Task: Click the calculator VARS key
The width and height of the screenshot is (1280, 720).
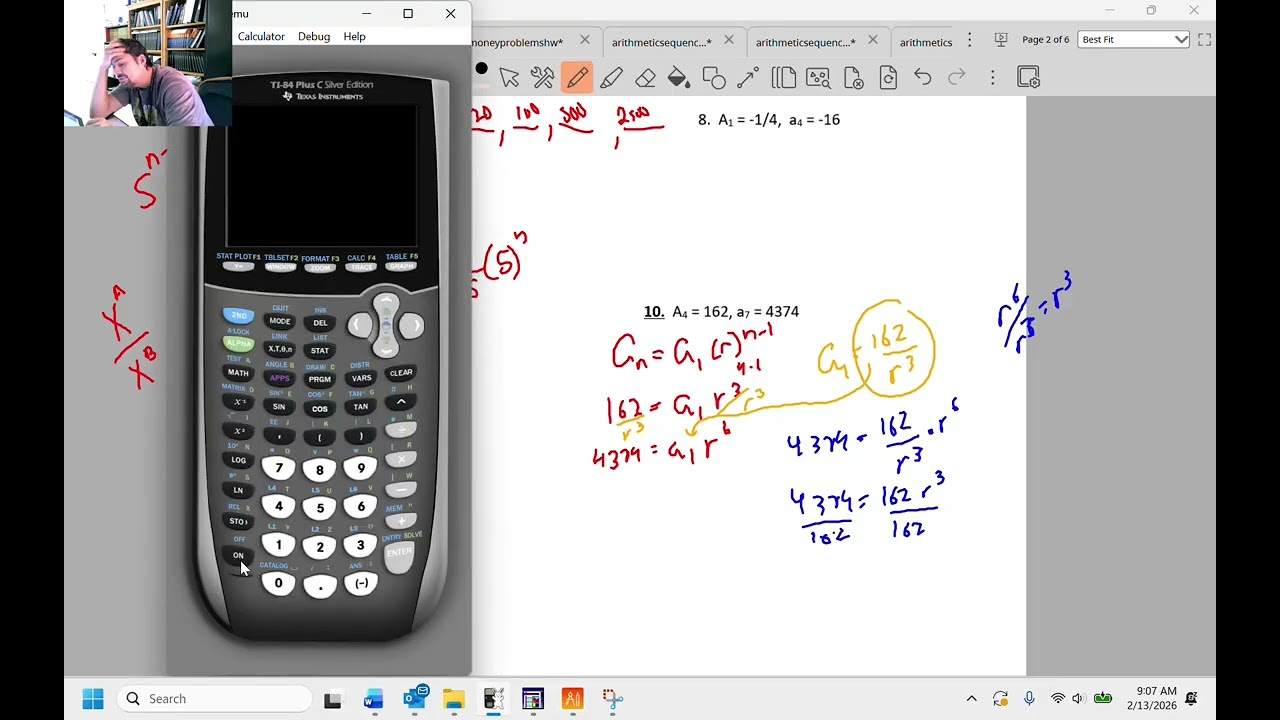Action: point(361,379)
